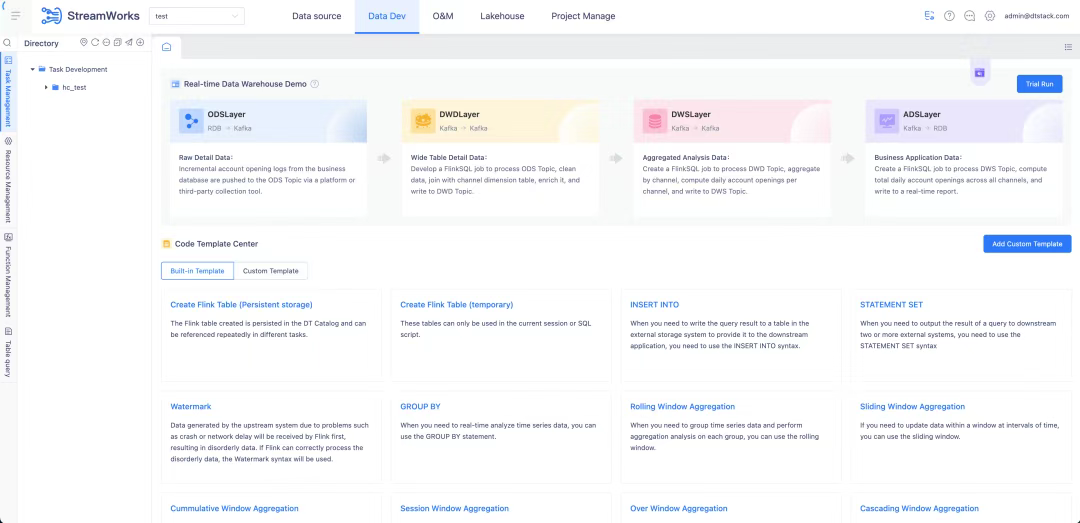Image resolution: width=1080 pixels, height=523 pixels.
Task: Open the tab list icon at far right
Action: point(1068,47)
